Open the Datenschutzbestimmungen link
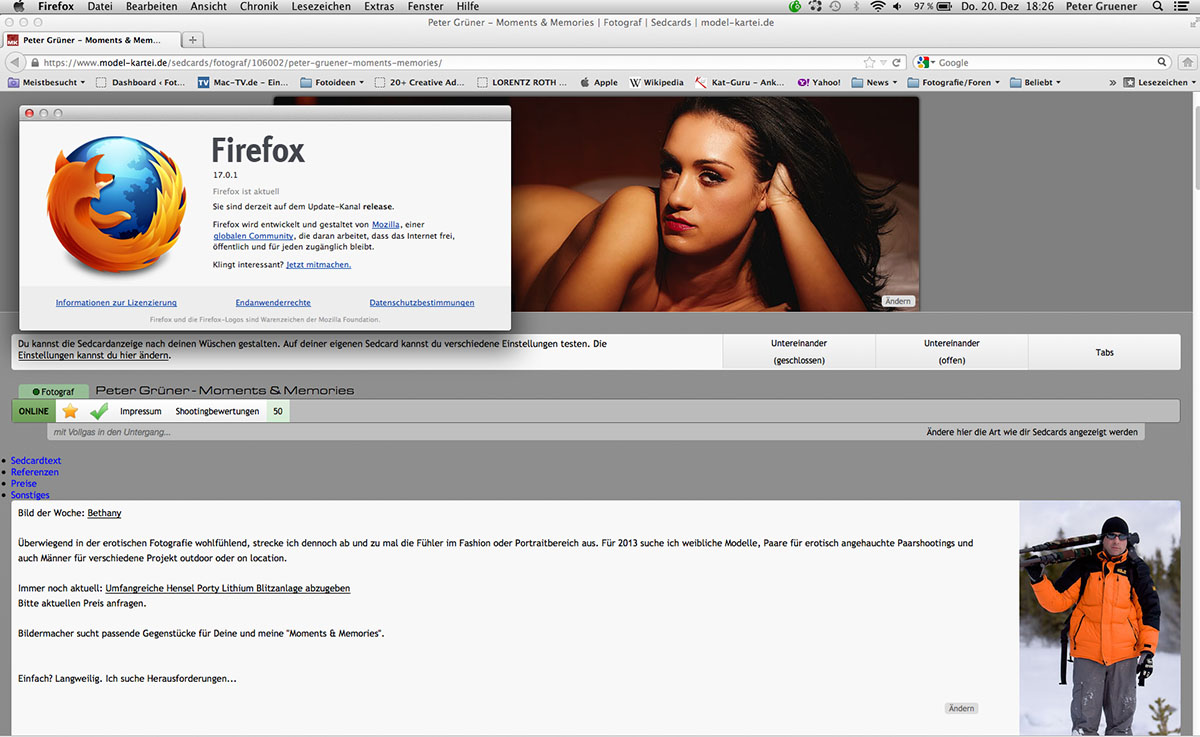Screen dimensions: 1200x737 pyautogui.click(x=422, y=302)
